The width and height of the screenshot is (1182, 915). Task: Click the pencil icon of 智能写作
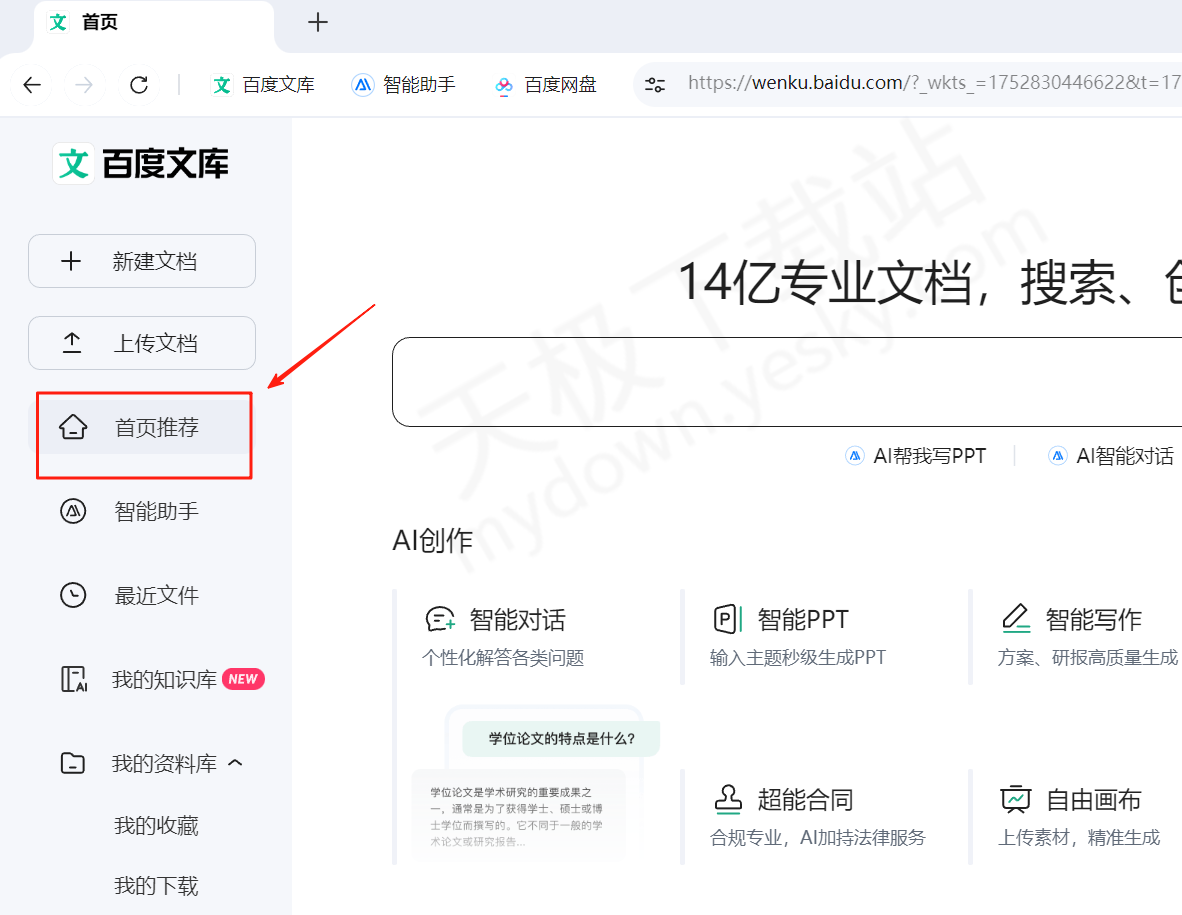1016,619
